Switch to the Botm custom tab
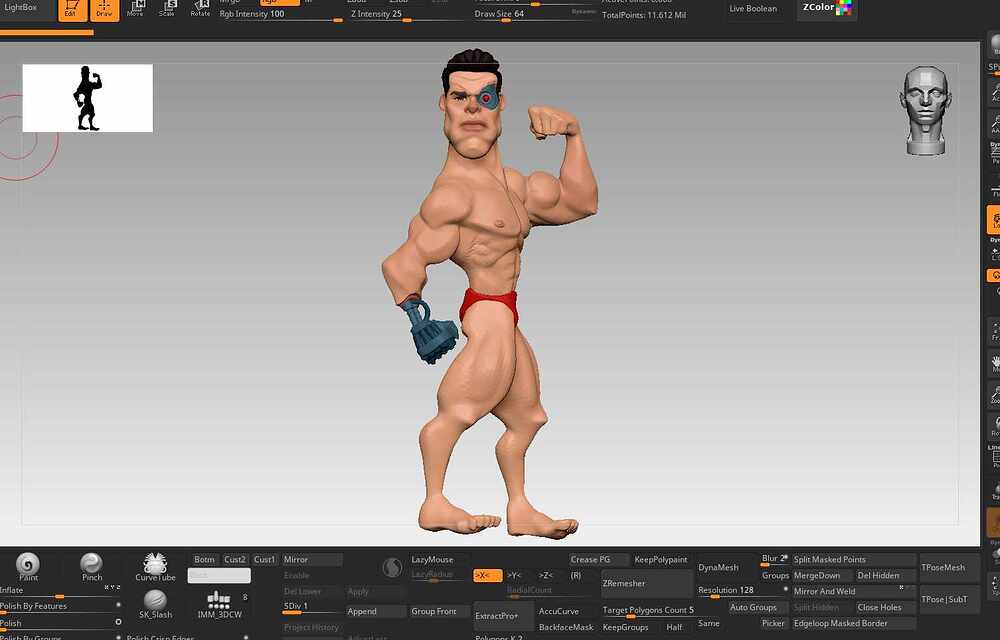The width and height of the screenshot is (1000, 640). point(204,560)
